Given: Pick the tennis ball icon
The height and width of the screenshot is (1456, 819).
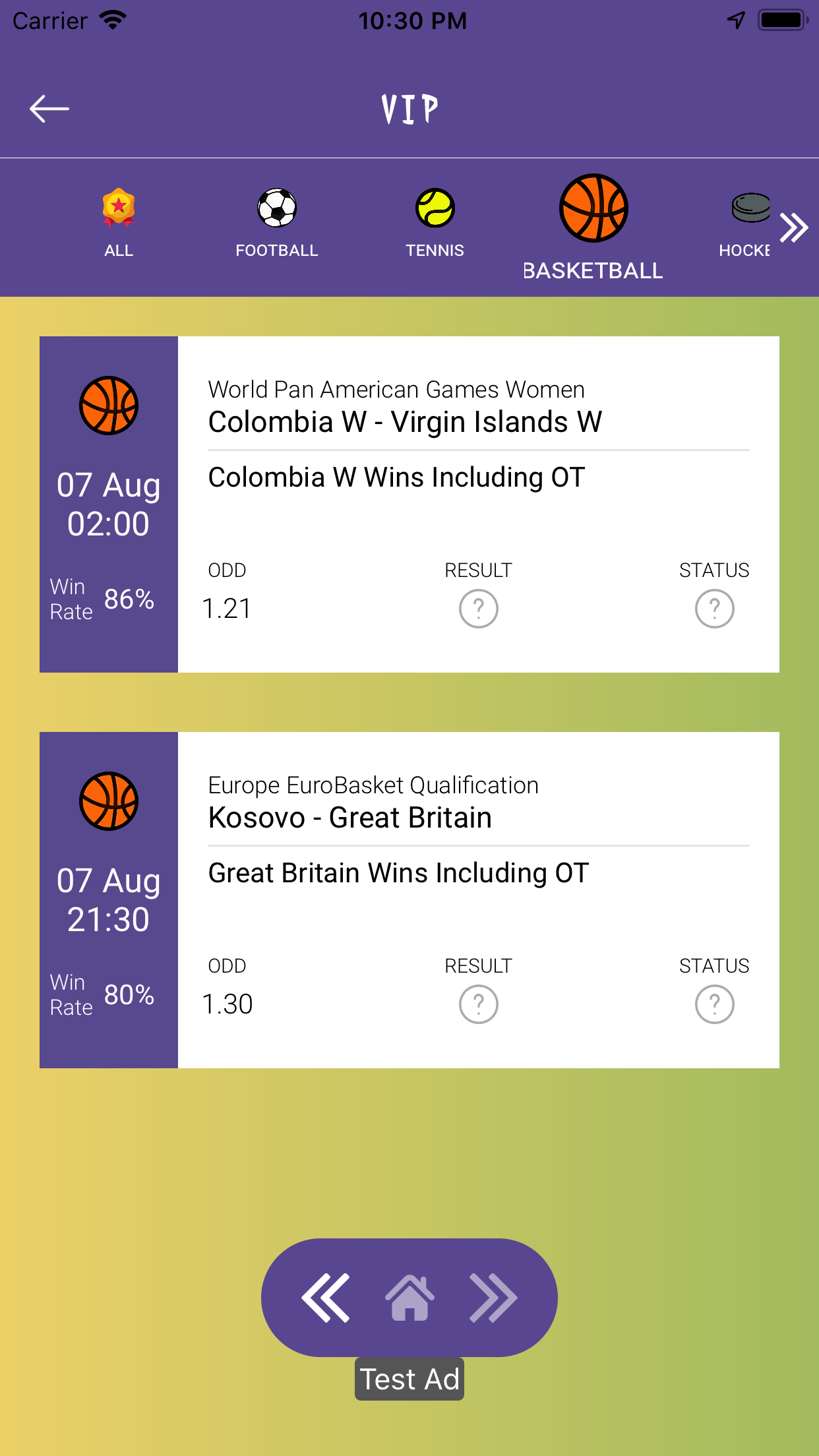Looking at the screenshot, I should point(435,208).
